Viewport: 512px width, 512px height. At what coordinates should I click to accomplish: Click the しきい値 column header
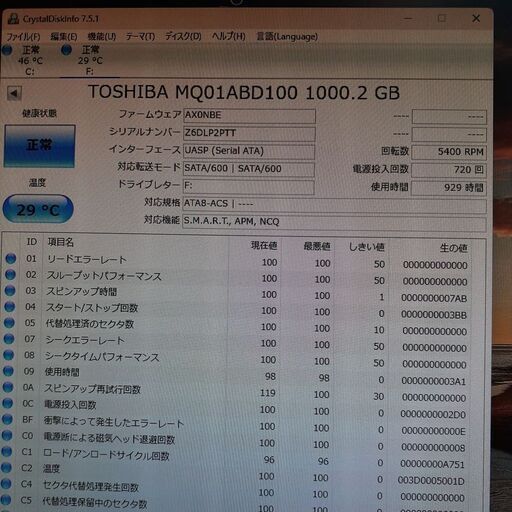point(367,247)
